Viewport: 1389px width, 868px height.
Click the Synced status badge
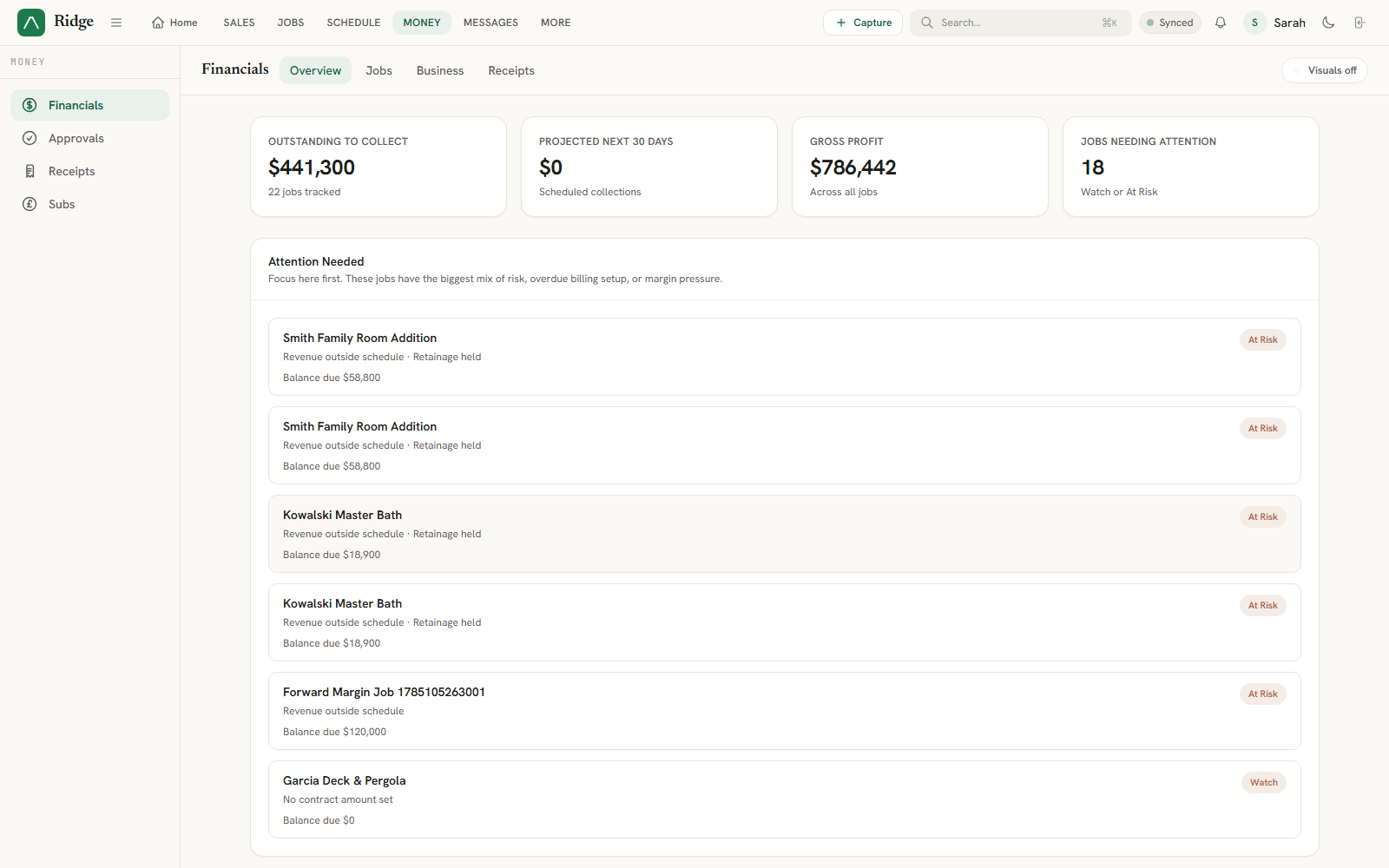(1169, 23)
